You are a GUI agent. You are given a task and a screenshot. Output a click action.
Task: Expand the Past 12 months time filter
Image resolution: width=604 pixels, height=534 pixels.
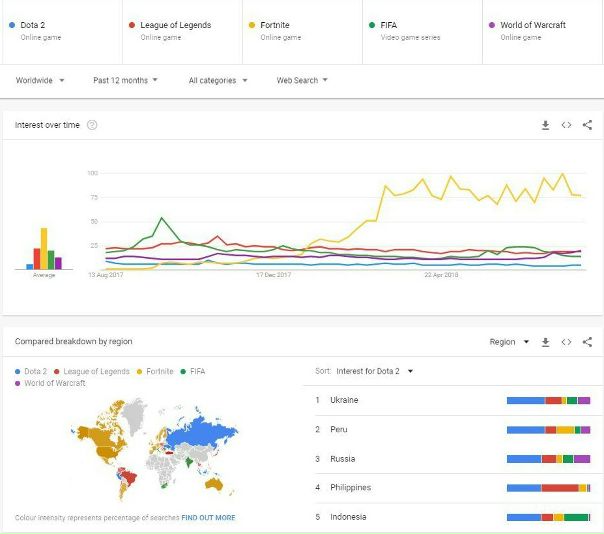(124, 80)
